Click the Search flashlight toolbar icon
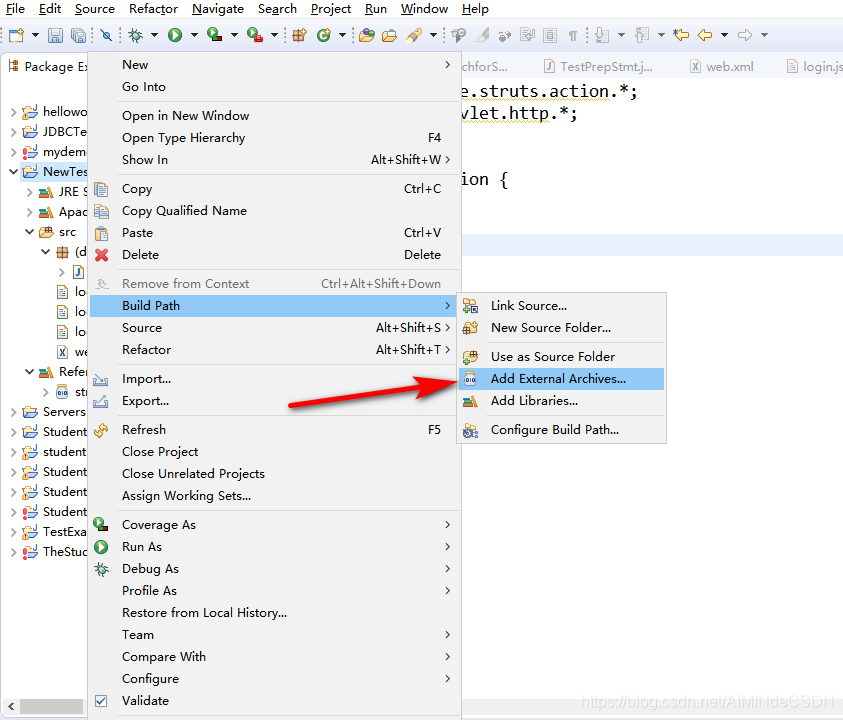Viewport: 843px width, 720px height. [414, 35]
